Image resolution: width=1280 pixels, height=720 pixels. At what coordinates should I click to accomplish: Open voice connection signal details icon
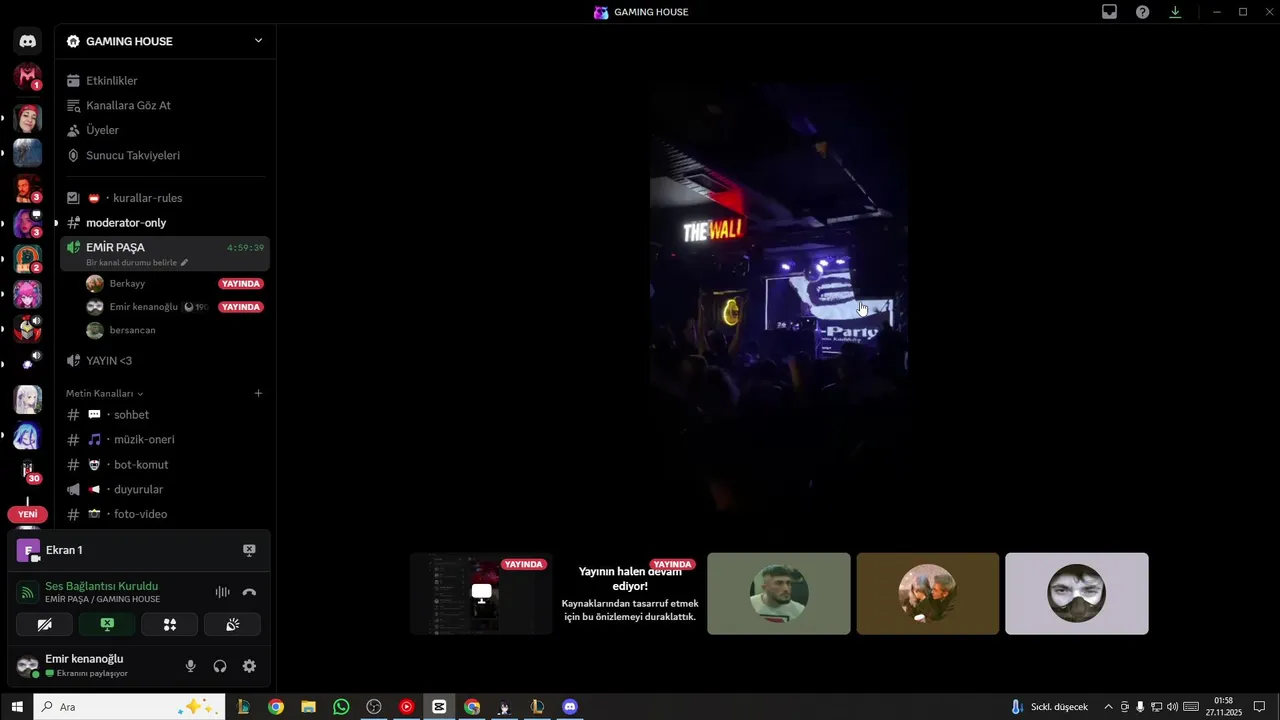28,592
